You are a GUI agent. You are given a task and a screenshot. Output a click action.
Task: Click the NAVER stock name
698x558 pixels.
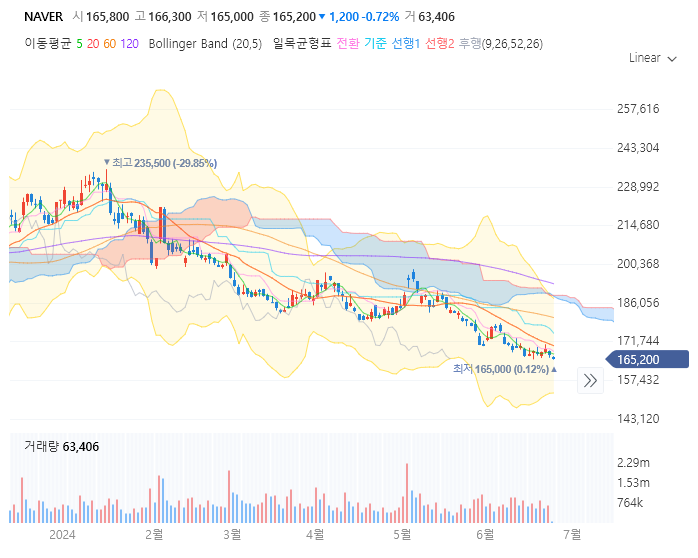(x=43, y=17)
